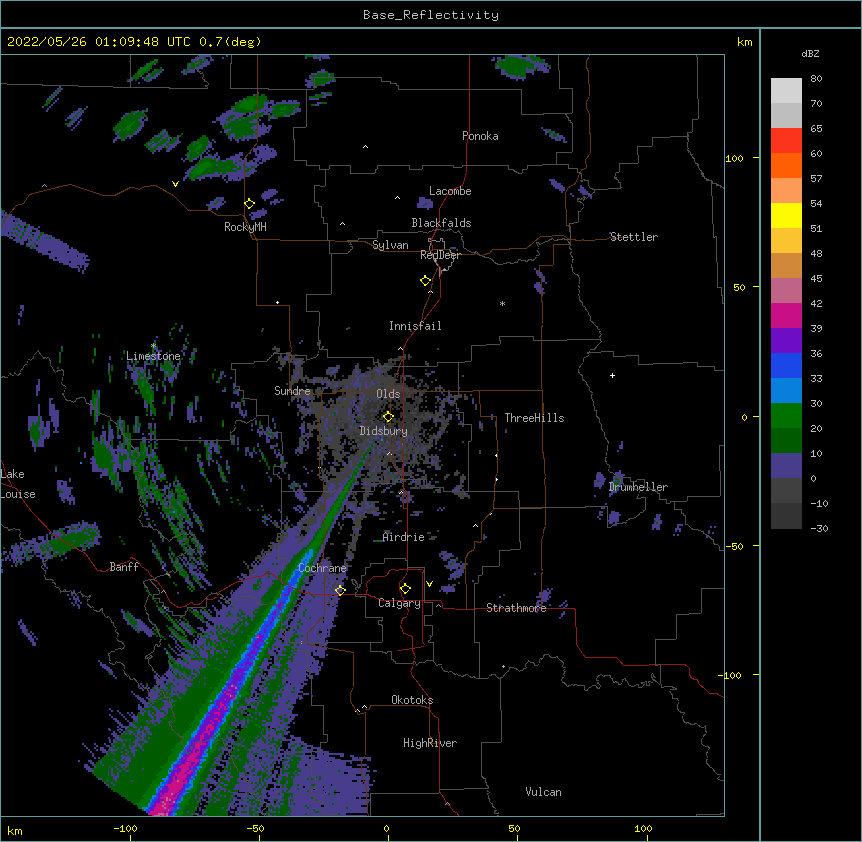Click the HighRiver label
Image resolution: width=862 pixels, height=842 pixels.
pos(430,743)
